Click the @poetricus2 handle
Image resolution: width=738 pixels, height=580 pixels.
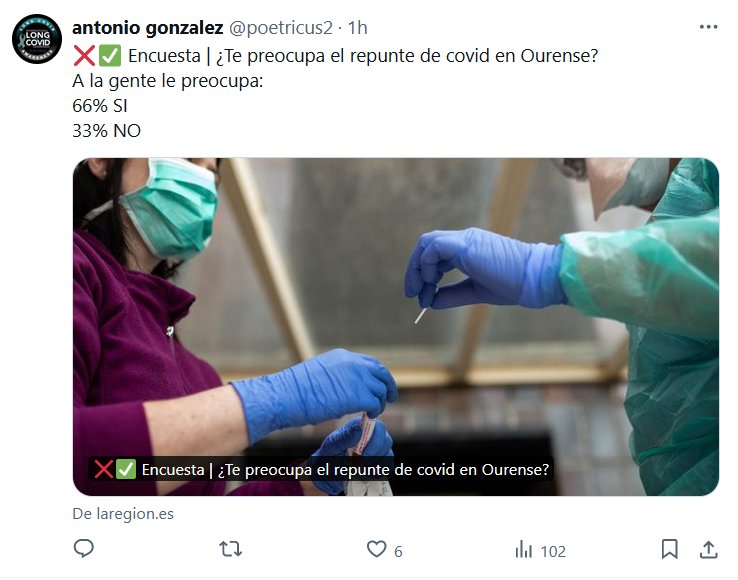click(281, 28)
